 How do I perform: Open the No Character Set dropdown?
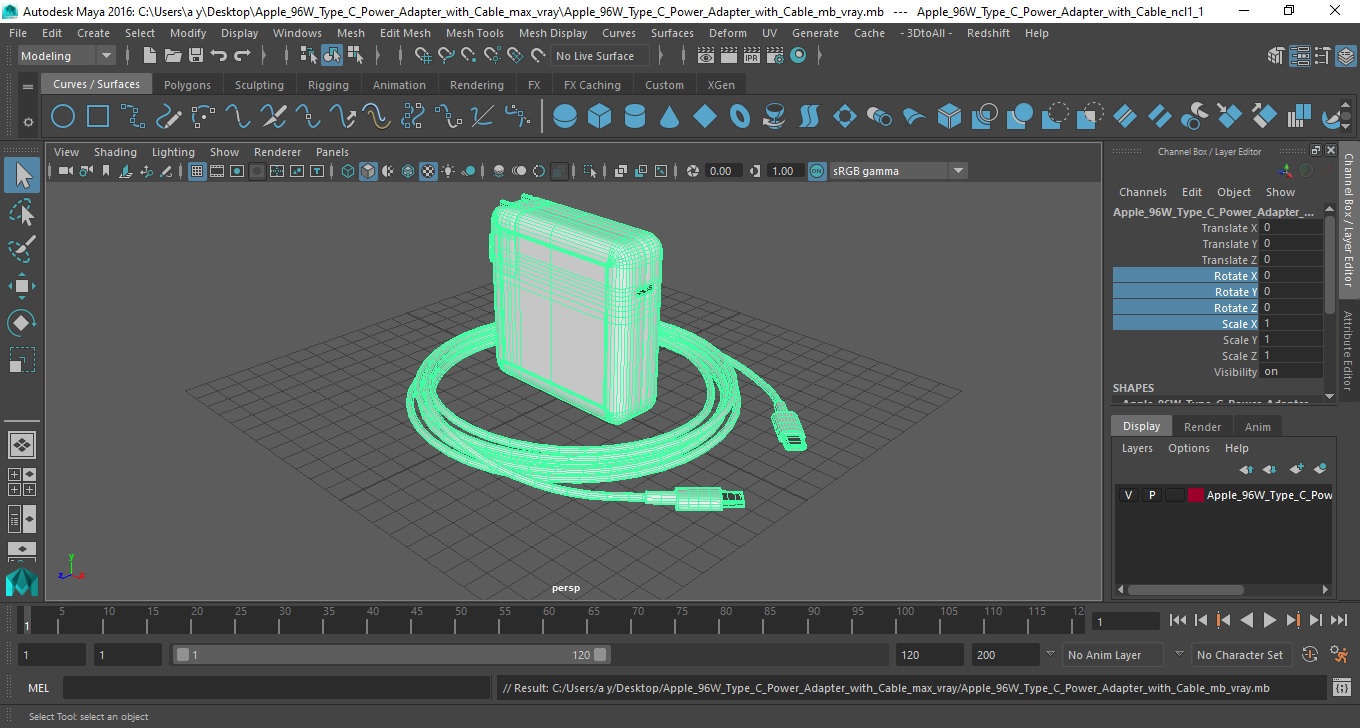click(x=1240, y=655)
